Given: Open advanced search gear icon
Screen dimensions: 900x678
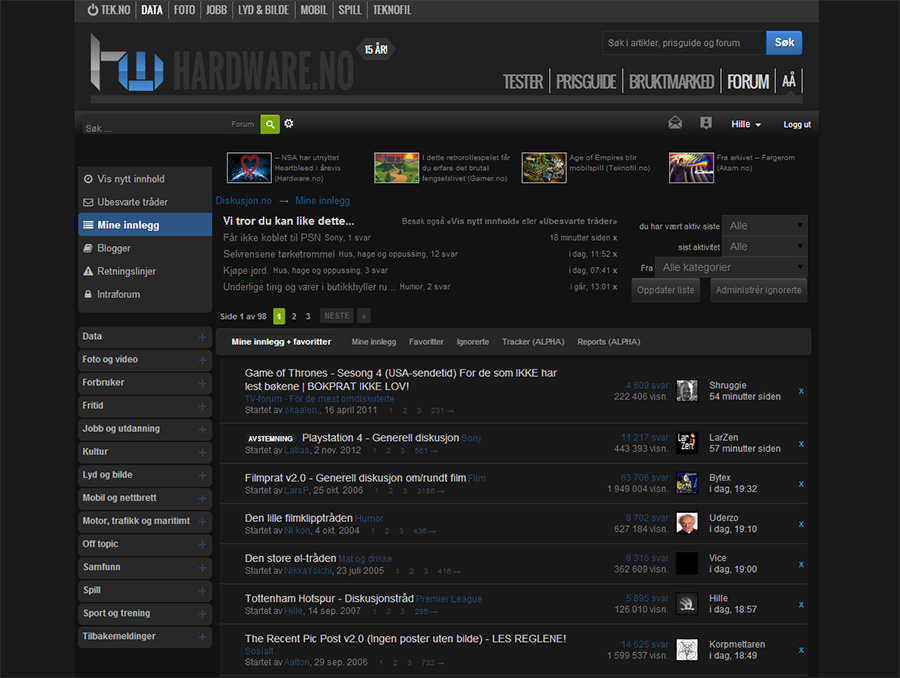Looking at the screenshot, I should point(289,124).
